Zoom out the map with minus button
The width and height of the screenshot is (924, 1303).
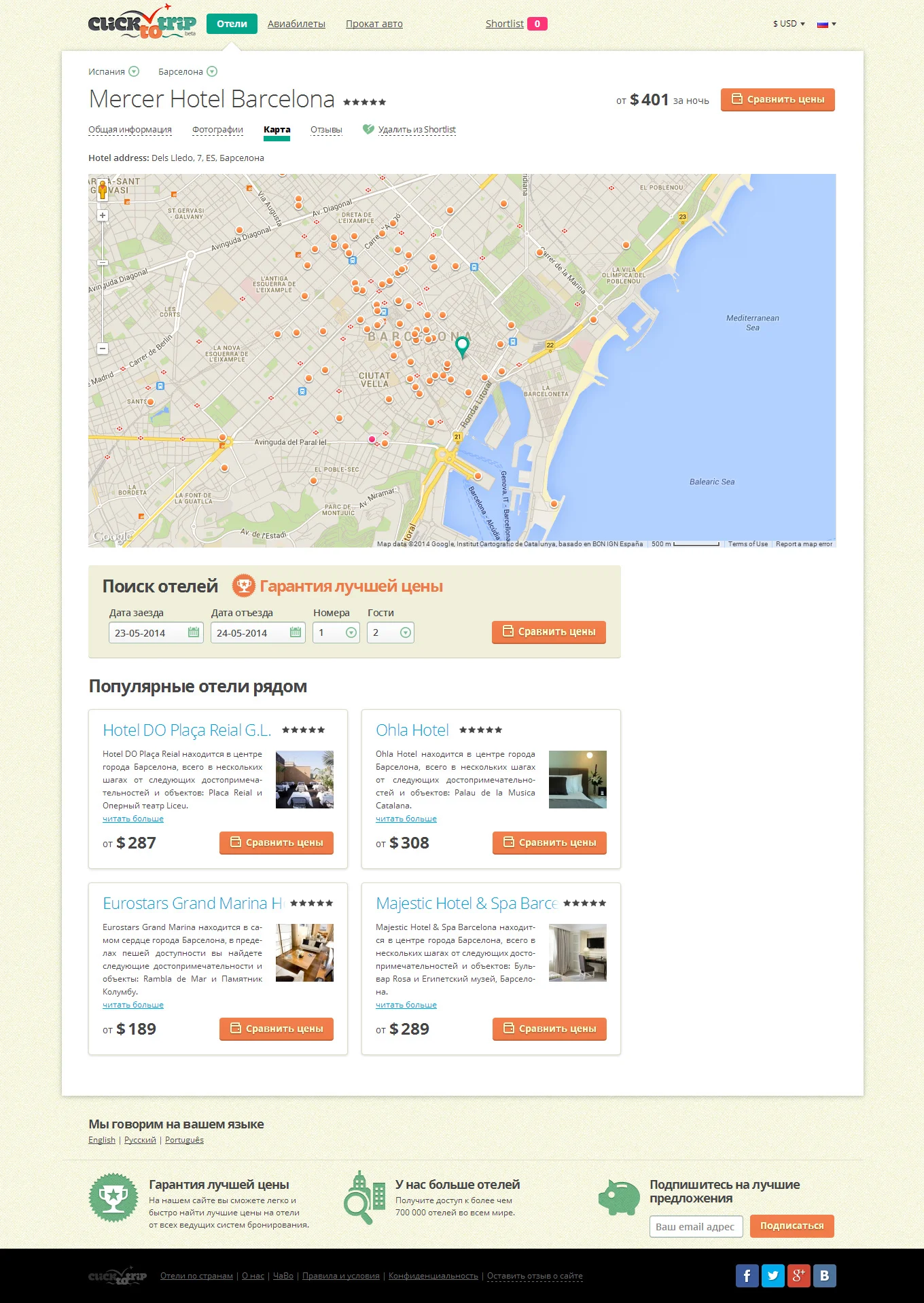tap(103, 349)
